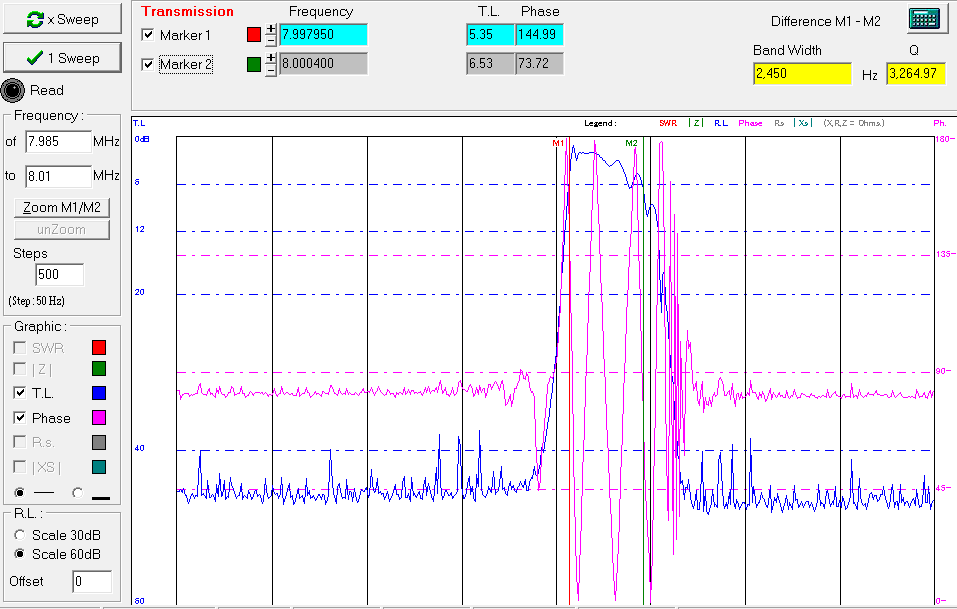Viewport: 957px width, 609px height.
Task: Click the Zoom M1/M2 button
Action: pos(64,207)
